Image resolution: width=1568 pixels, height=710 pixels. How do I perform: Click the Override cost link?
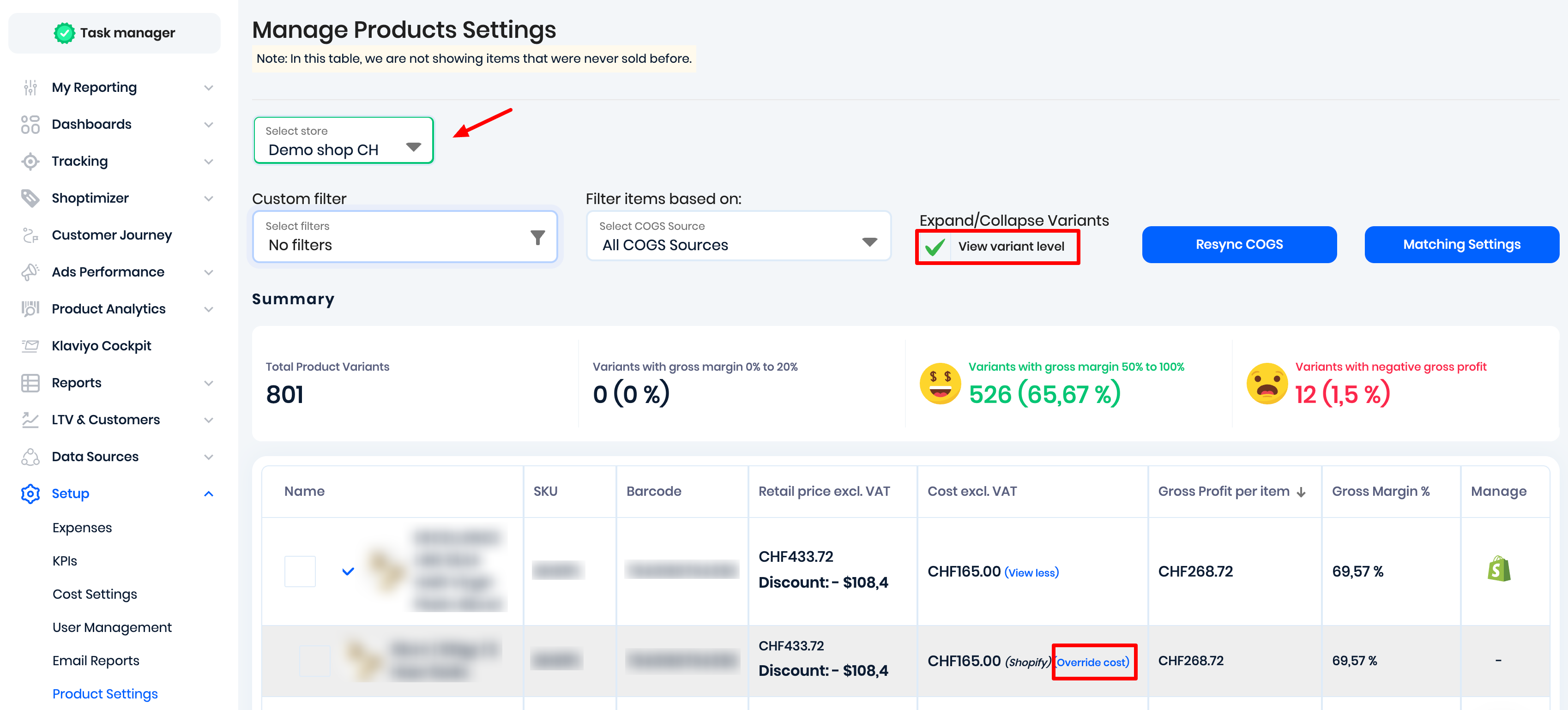point(1092,662)
